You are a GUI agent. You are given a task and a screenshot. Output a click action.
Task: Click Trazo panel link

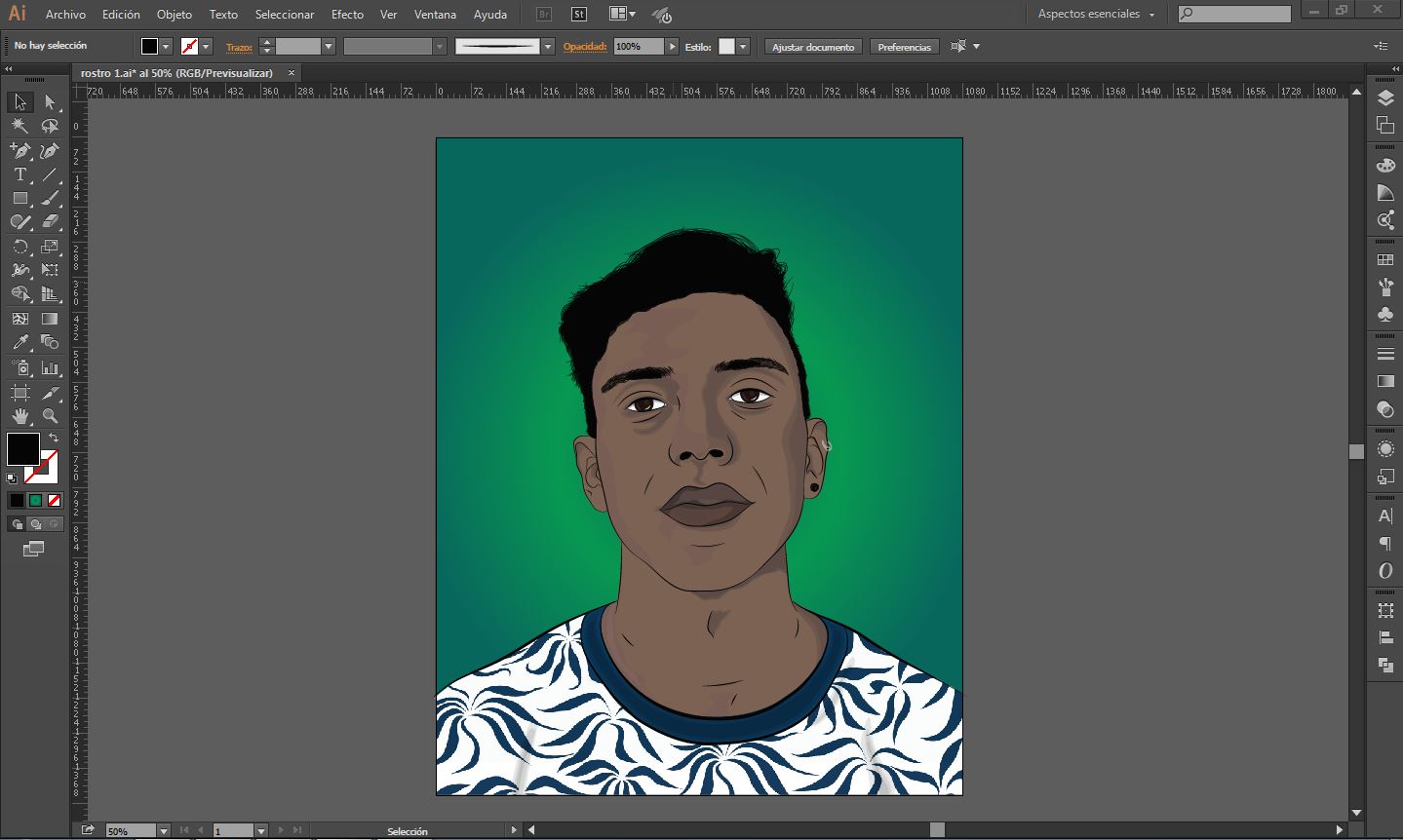[x=239, y=47]
